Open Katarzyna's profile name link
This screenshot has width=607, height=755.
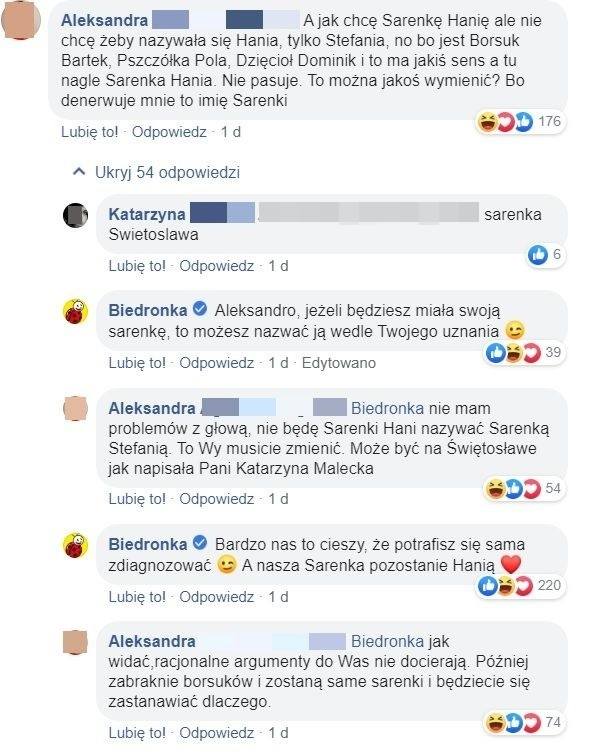coord(145,212)
